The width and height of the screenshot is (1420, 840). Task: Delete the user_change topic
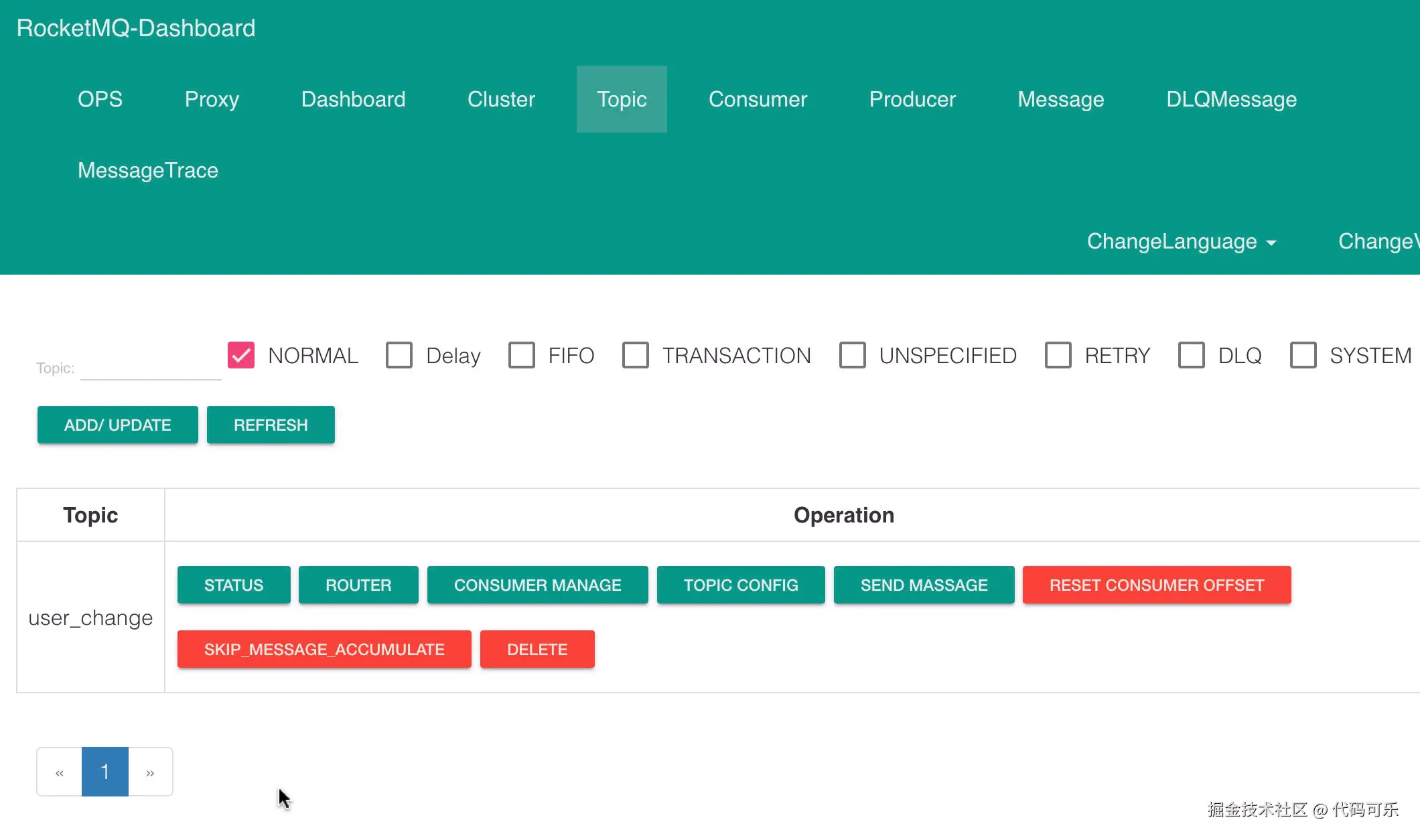coord(537,649)
